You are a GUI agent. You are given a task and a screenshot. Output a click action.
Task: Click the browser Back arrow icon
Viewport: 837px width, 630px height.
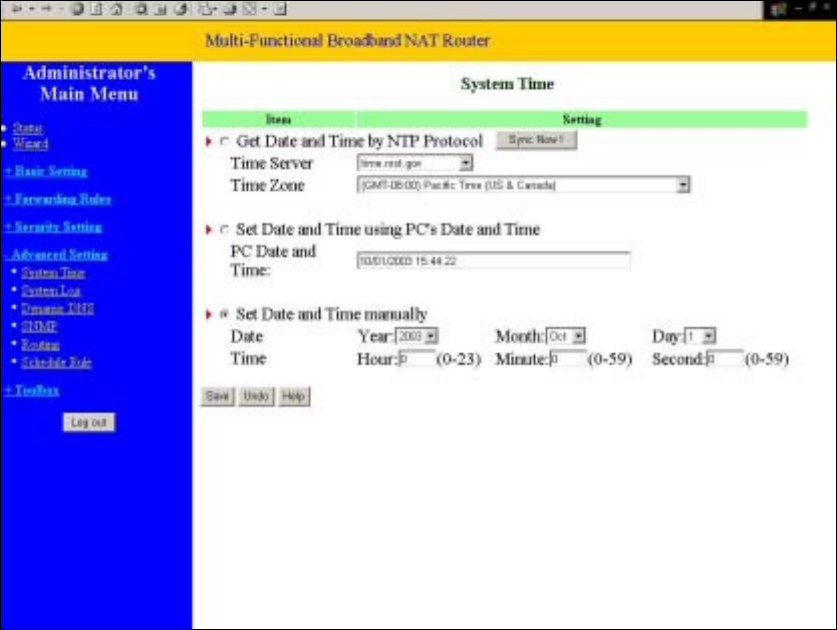coord(17,9)
